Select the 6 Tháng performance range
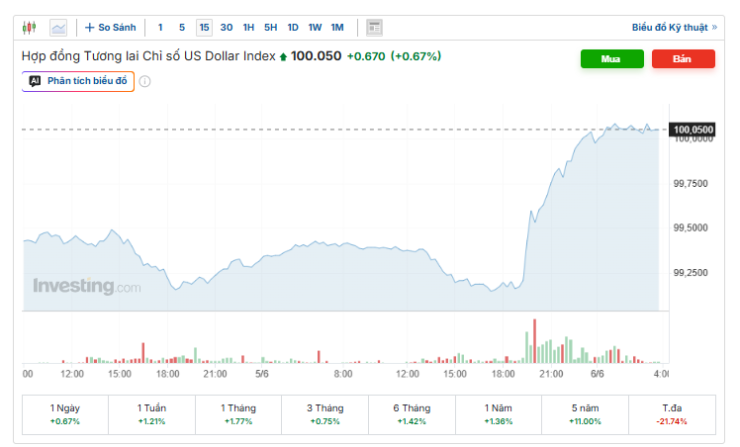Viewport: 740px width, 447px height. 412,414
